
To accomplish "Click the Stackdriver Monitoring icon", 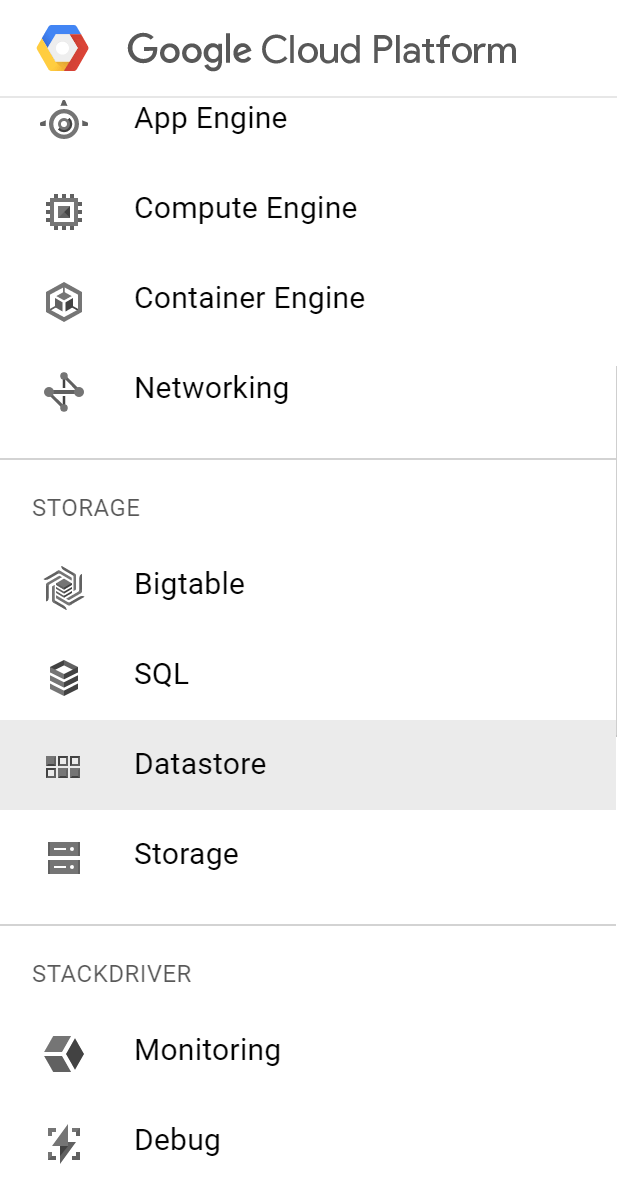I will 64,1053.
